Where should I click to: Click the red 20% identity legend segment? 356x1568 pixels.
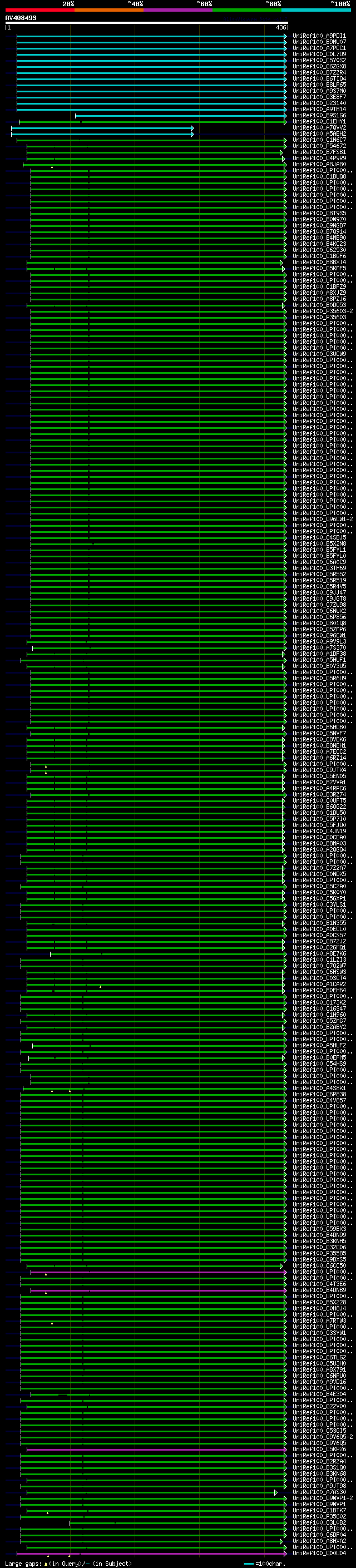pos(39,10)
